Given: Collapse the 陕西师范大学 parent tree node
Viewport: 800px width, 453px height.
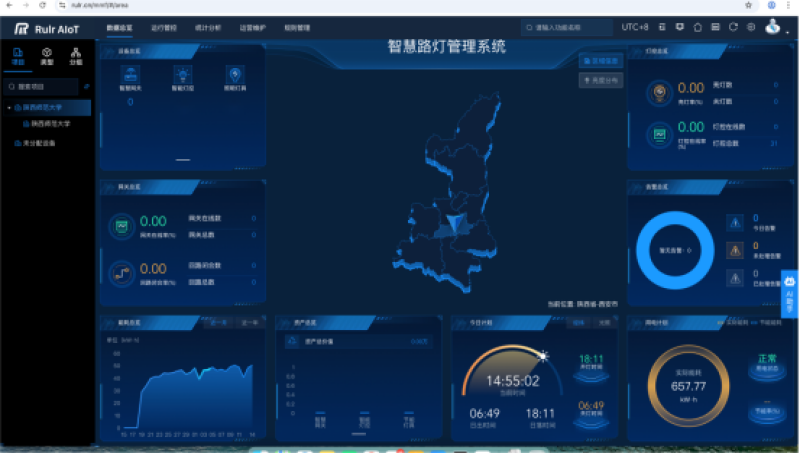Looking at the screenshot, I should [9, 107].
